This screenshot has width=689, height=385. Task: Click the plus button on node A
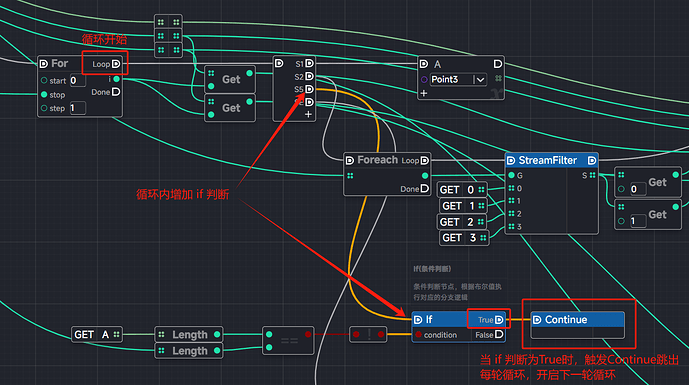click(x=424, y=93)
